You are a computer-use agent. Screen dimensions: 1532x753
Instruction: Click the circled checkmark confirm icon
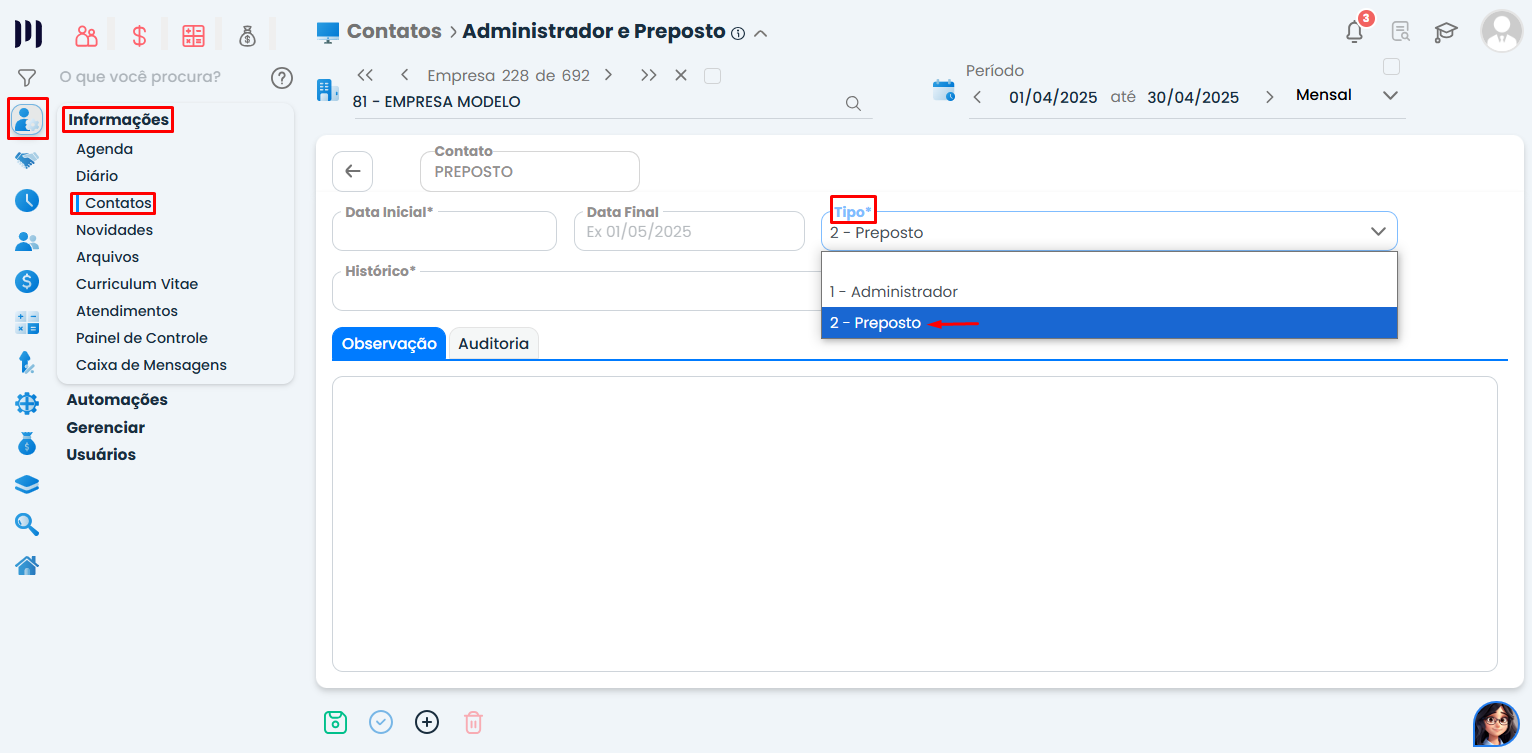click(x=381, y=722)
